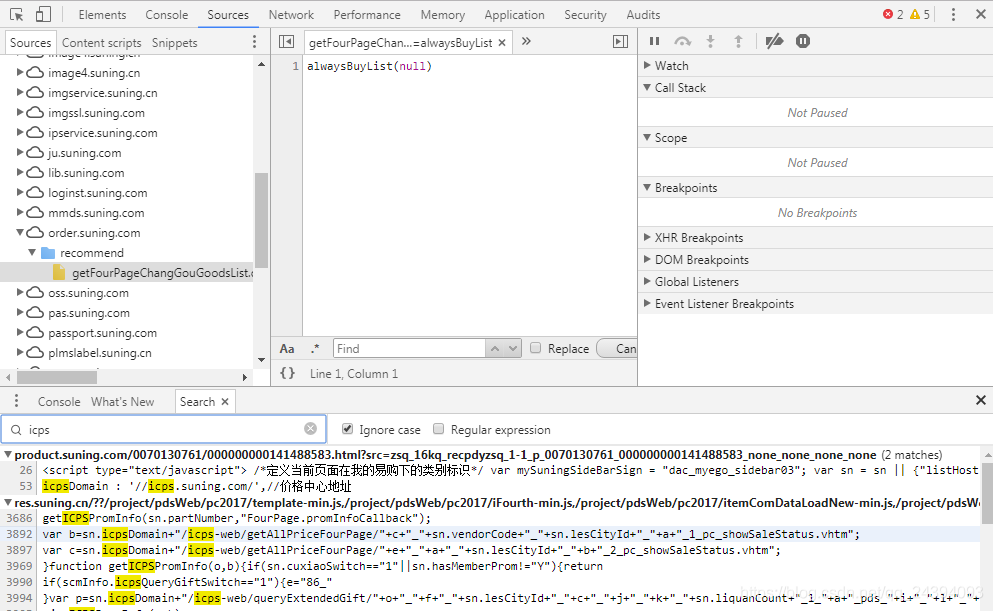
Task: Expand the passport.suning.com domain
Action: pos(20,332)
